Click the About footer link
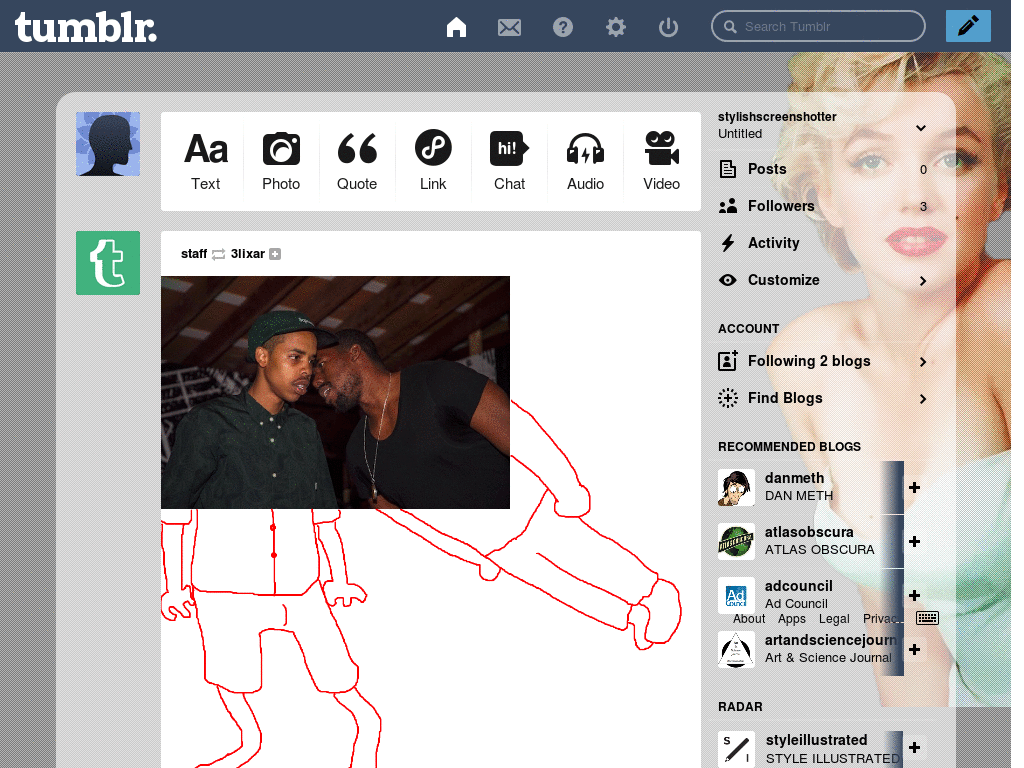This screenshot has width=1024, height=768. click(x=748, y=618)
